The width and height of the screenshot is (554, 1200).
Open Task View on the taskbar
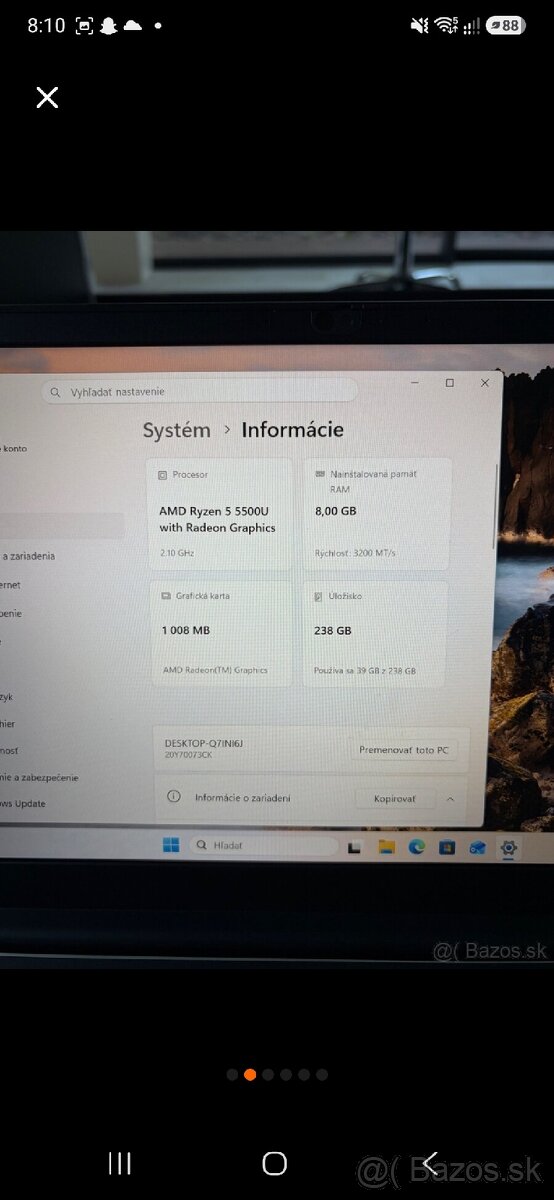pyautogui.click(x=354, y=848)
